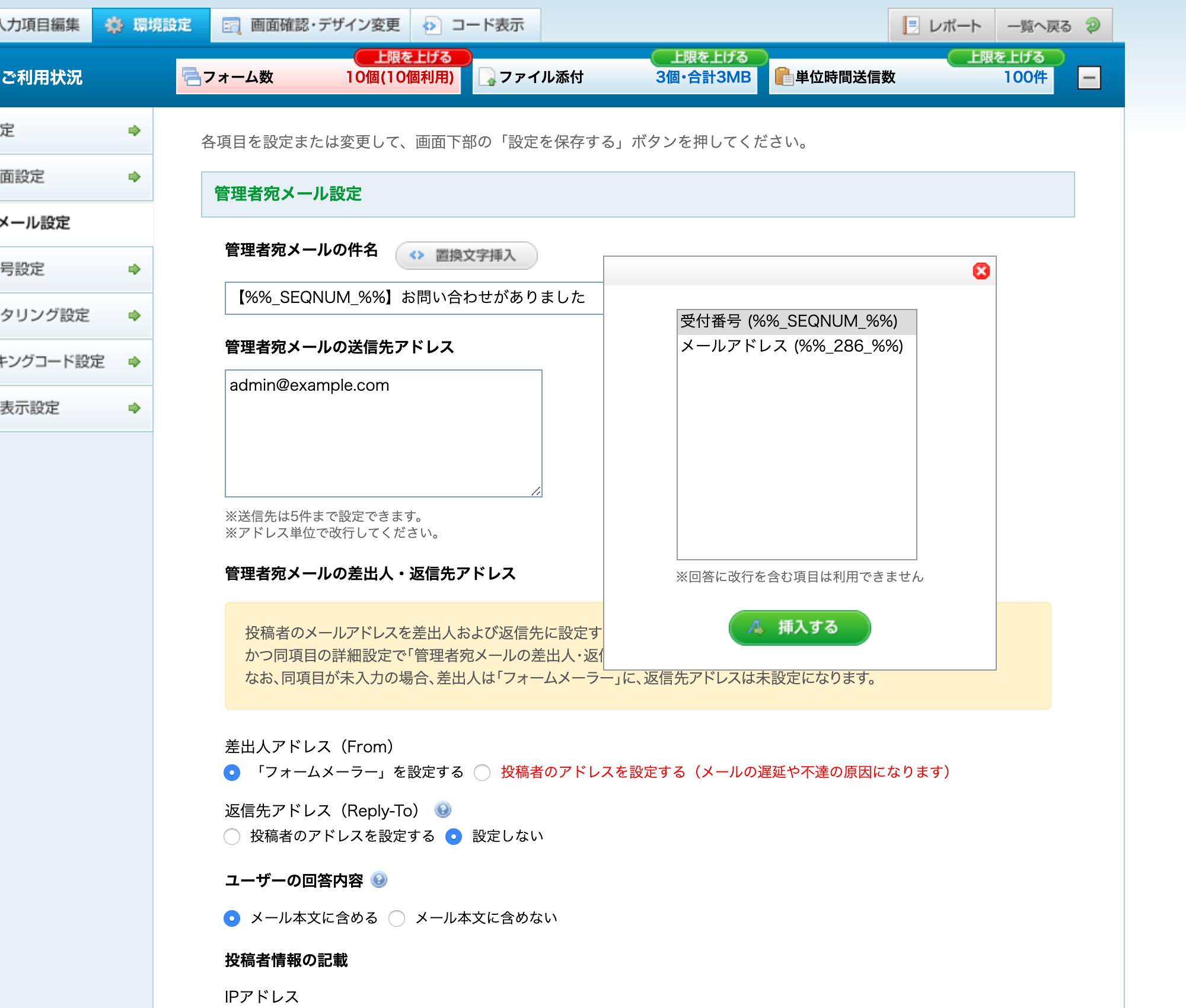Select 受付番号 (%%_SEQNUM_%%) in the list
This screenshot has width=1186, height=1008.
tap(796, 321)
